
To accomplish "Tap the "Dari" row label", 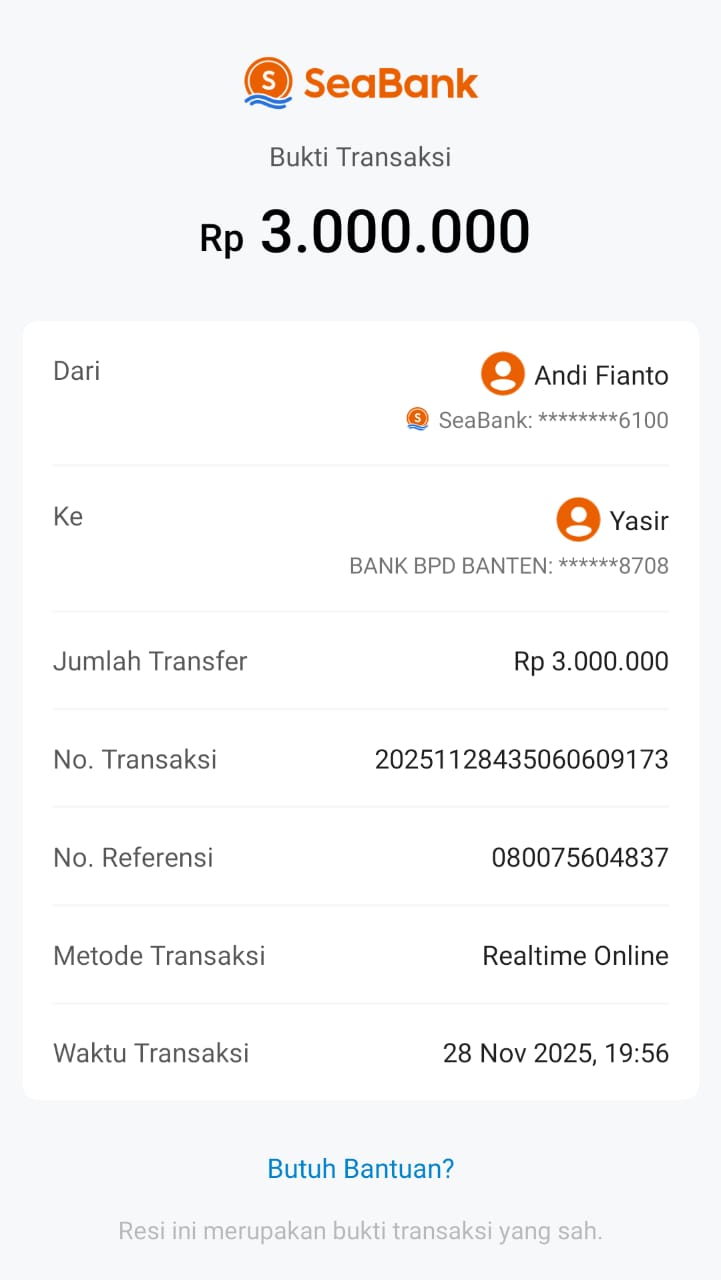I will [x=77, y=371].
